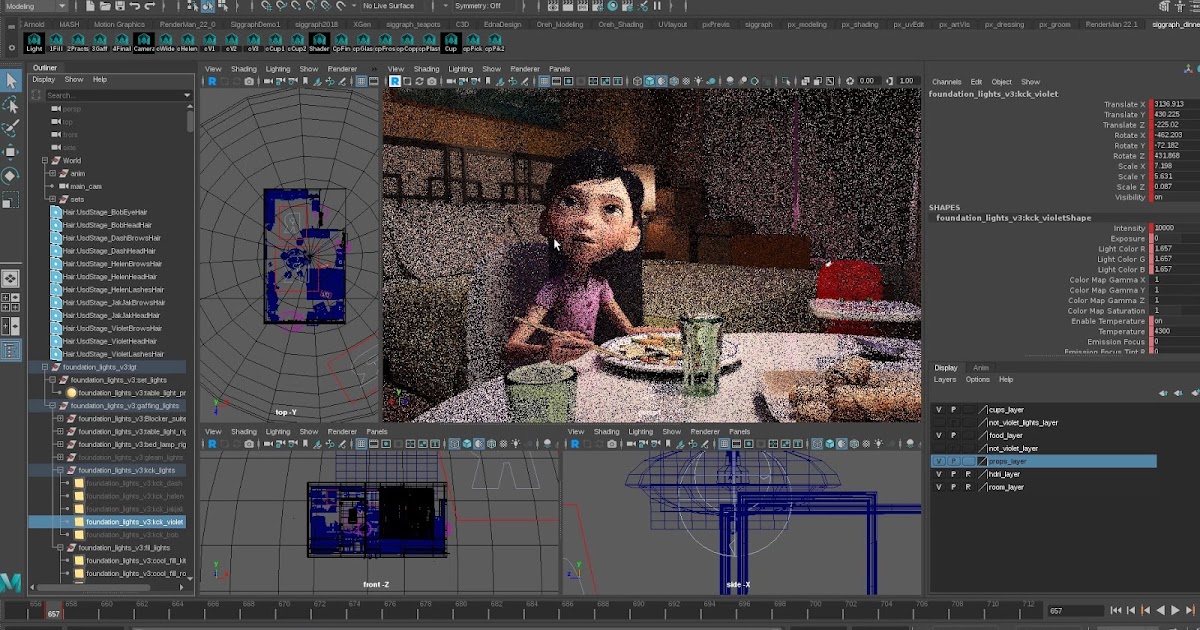Screen dimensions: 1200x630
Task: Click the play forward playback button
Action: (1176, 610)
